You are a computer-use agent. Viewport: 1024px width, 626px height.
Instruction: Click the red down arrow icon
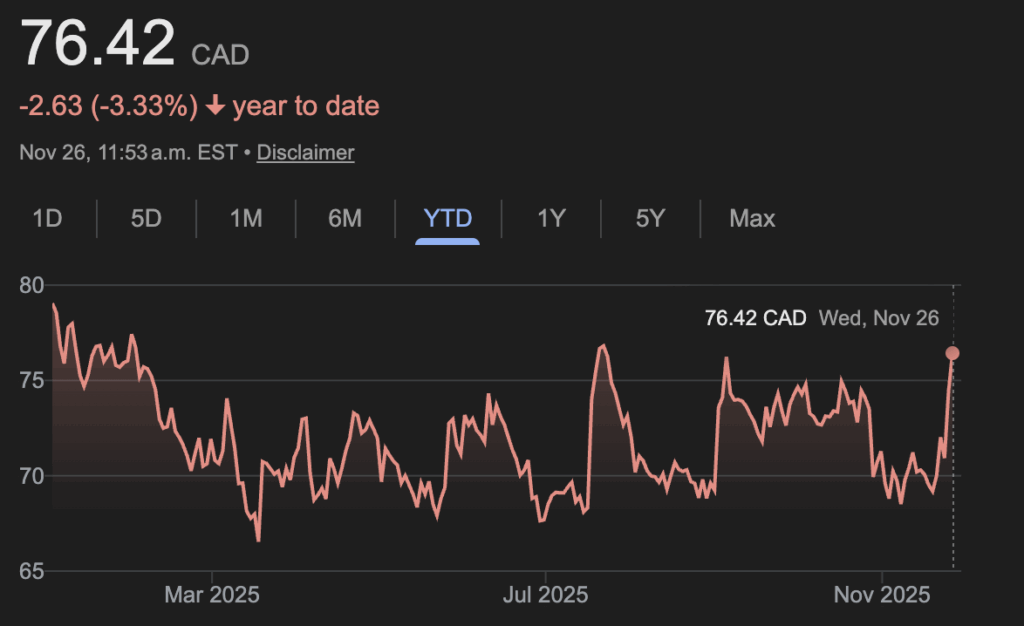(215, 106)
